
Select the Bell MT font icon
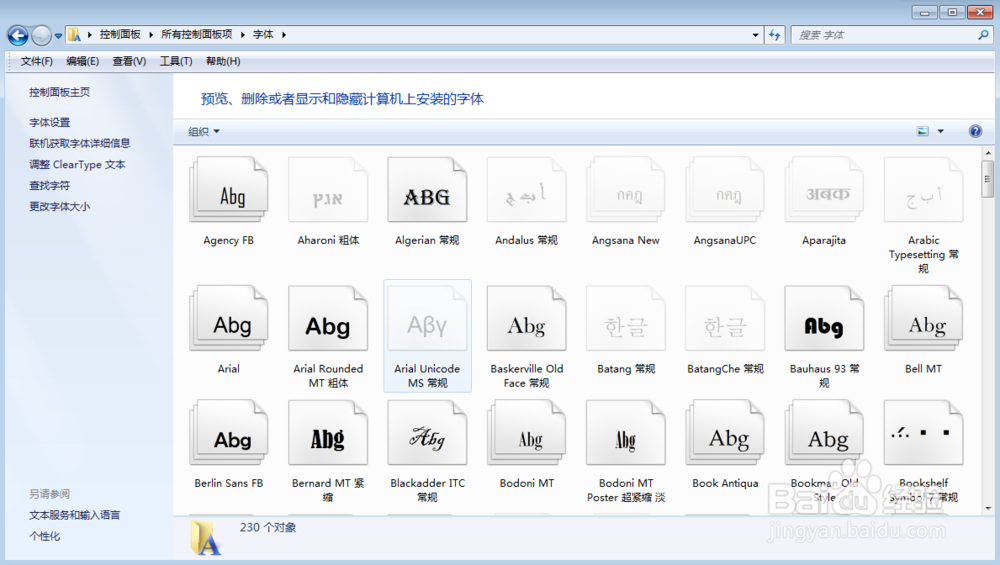point(923,319)
